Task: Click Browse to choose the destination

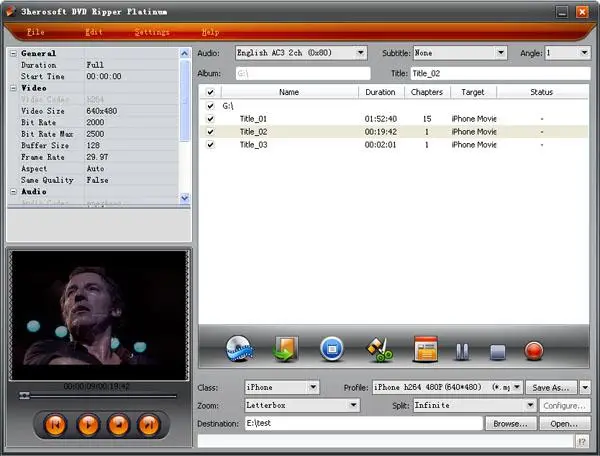Action: click(510, 423)
